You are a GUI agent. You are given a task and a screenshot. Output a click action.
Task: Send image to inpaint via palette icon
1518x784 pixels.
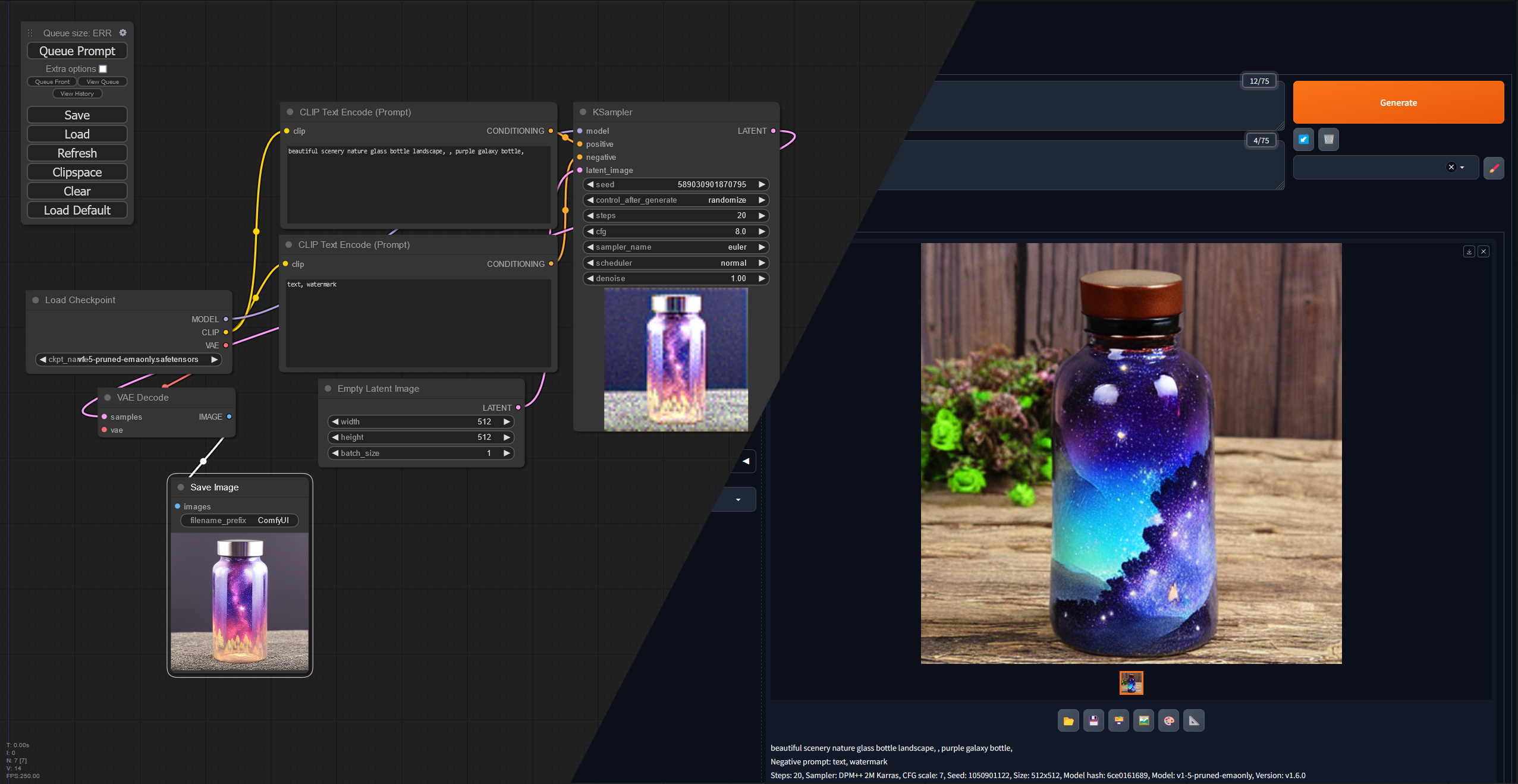(1168, 721)
